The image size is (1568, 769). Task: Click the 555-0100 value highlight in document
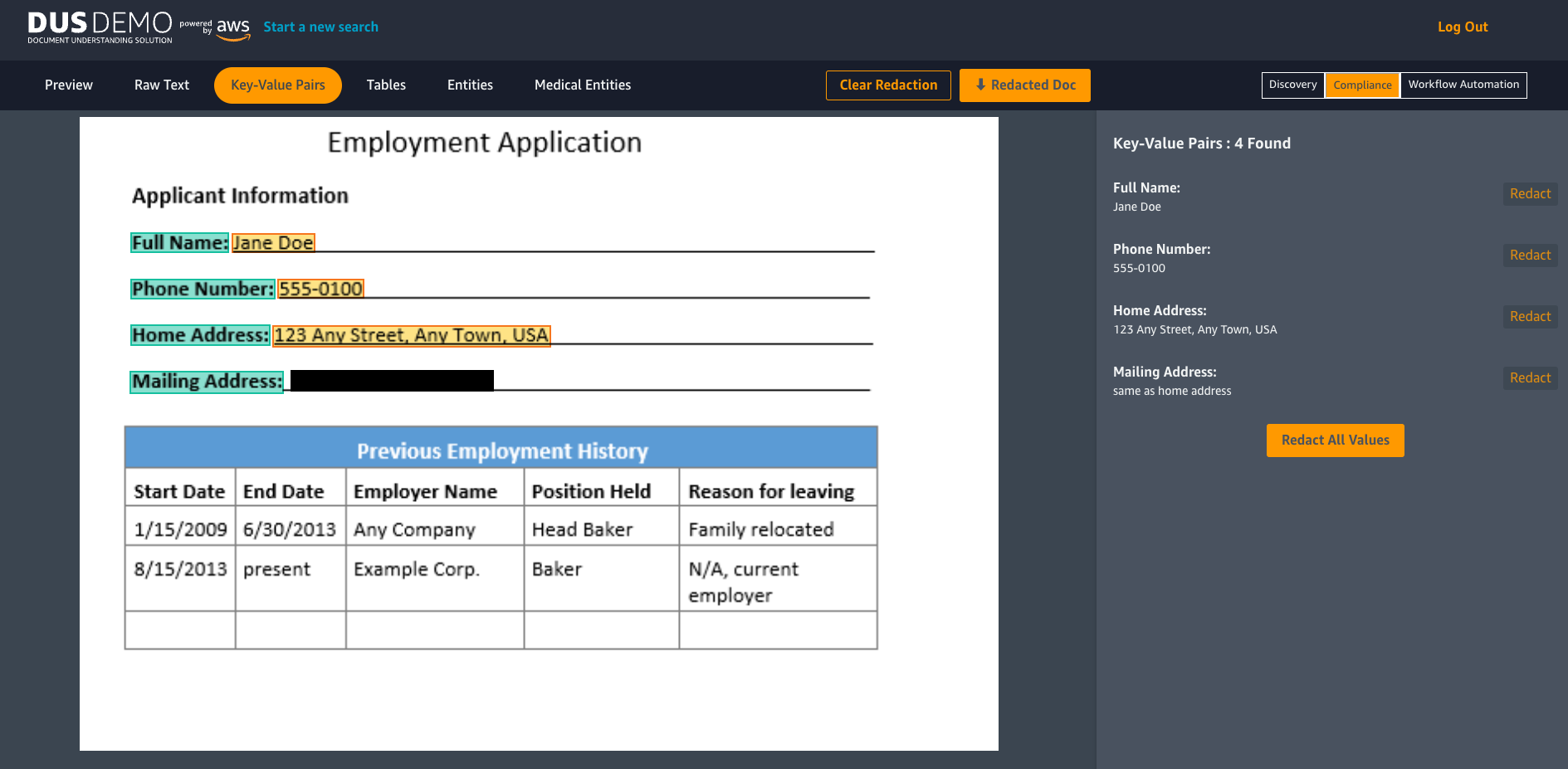coord(320,289)
